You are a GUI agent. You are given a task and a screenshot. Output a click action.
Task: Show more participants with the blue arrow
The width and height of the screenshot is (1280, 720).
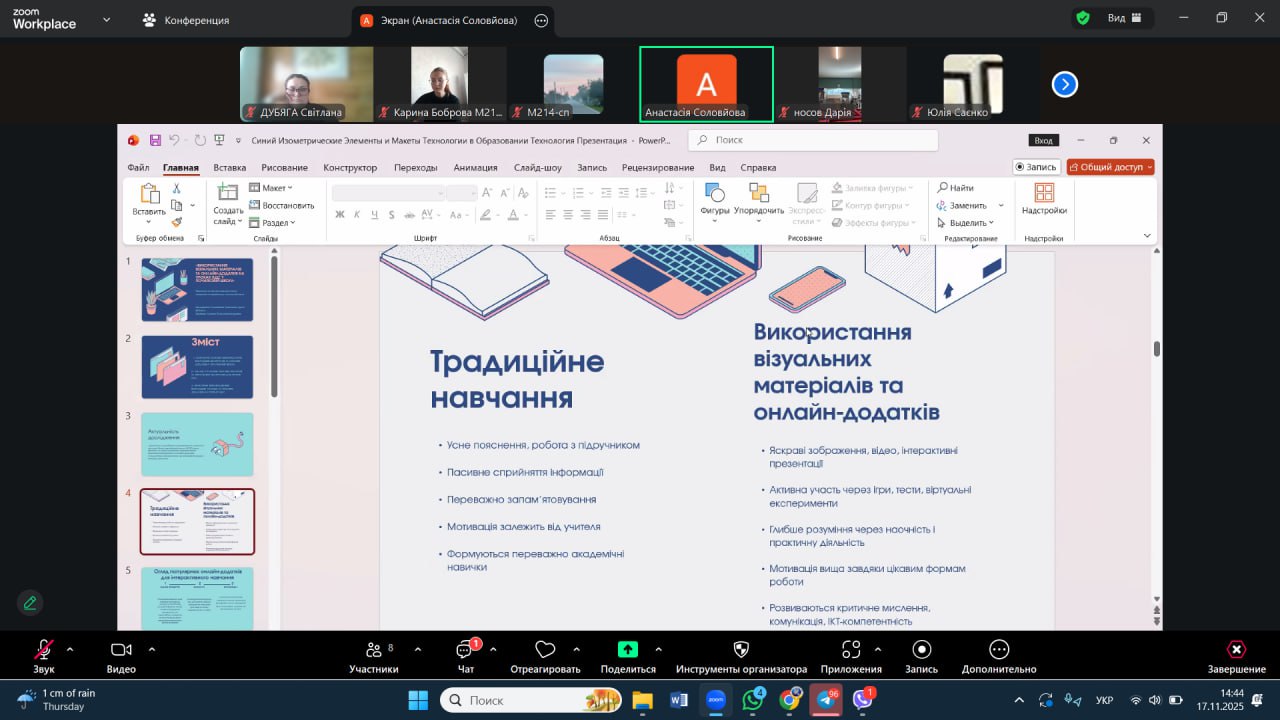tap(1065, 85)
